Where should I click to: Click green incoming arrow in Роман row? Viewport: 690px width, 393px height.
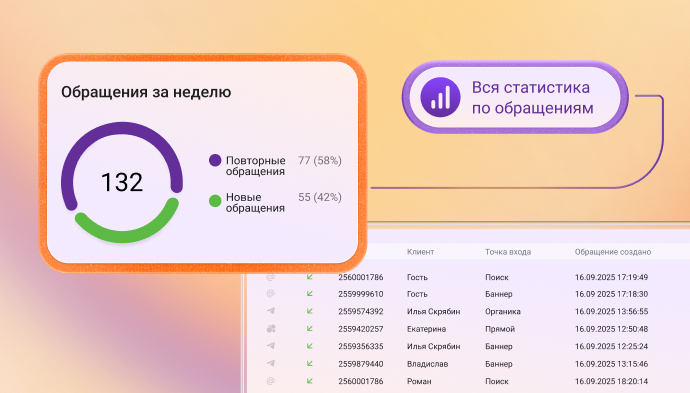pyautogui.click(x=310, y=381)
